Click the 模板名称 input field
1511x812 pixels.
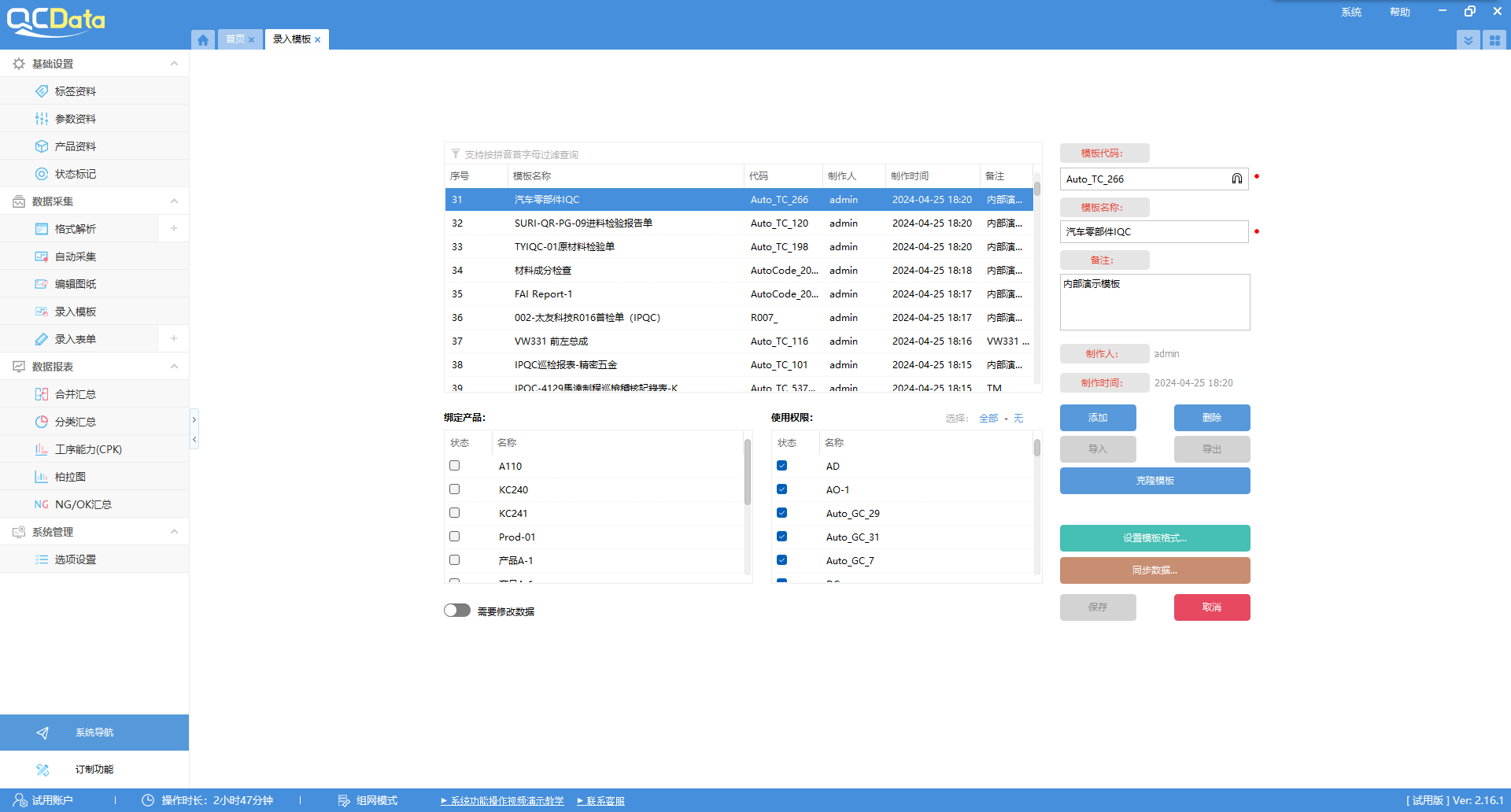(x=1154, y=232)
